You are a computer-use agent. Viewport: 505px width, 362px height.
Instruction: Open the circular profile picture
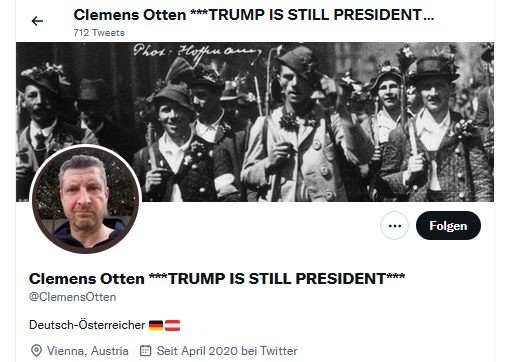tap(85, 199)
